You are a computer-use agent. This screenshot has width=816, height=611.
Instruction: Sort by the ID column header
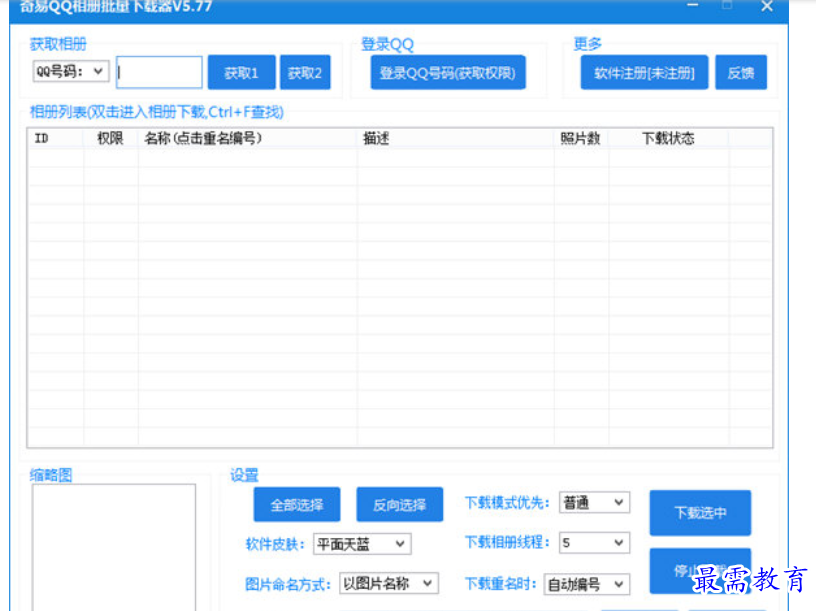click(55, 138)
